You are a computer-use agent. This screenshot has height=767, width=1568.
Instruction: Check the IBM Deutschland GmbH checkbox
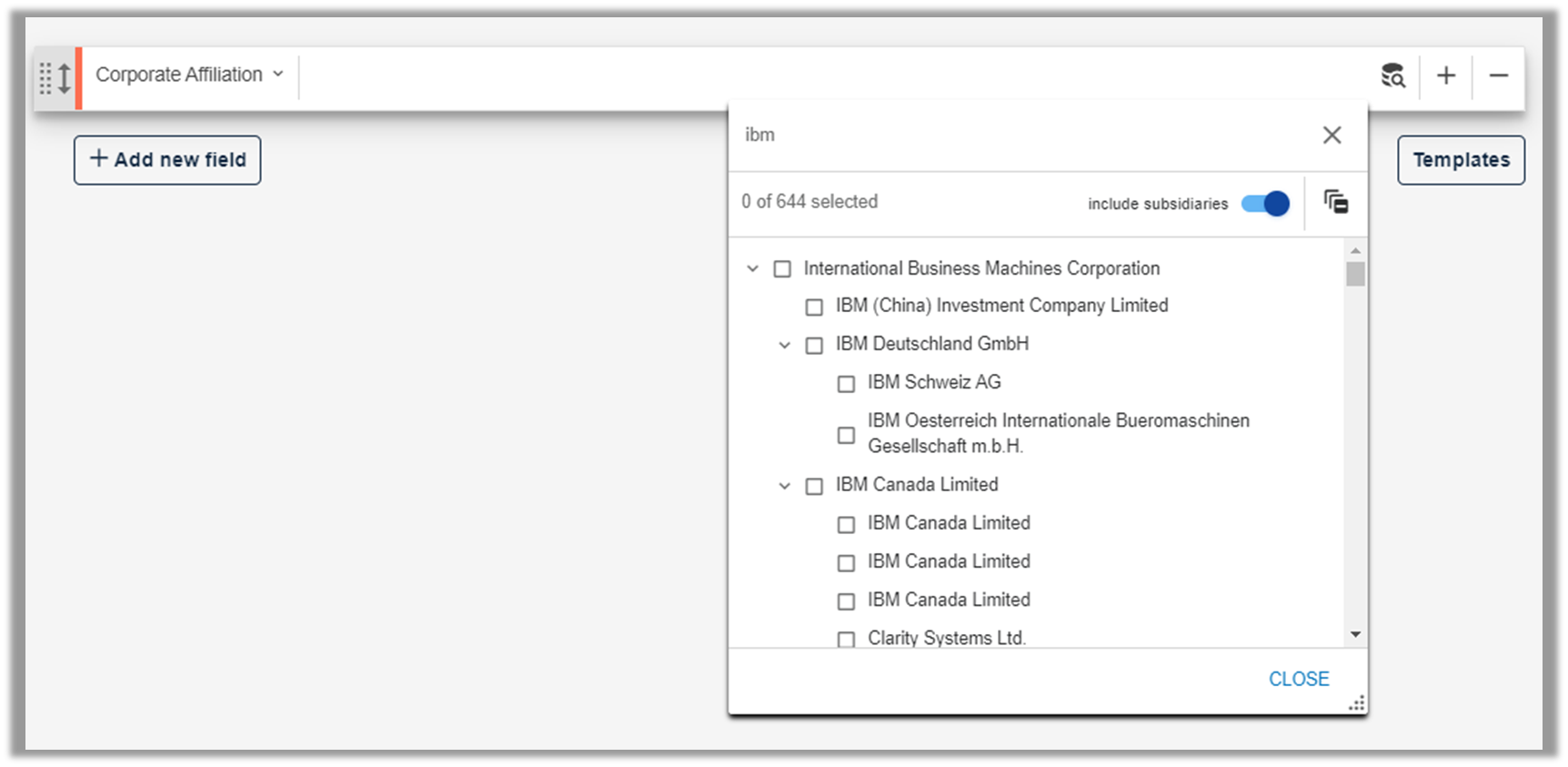coord(814,346)
